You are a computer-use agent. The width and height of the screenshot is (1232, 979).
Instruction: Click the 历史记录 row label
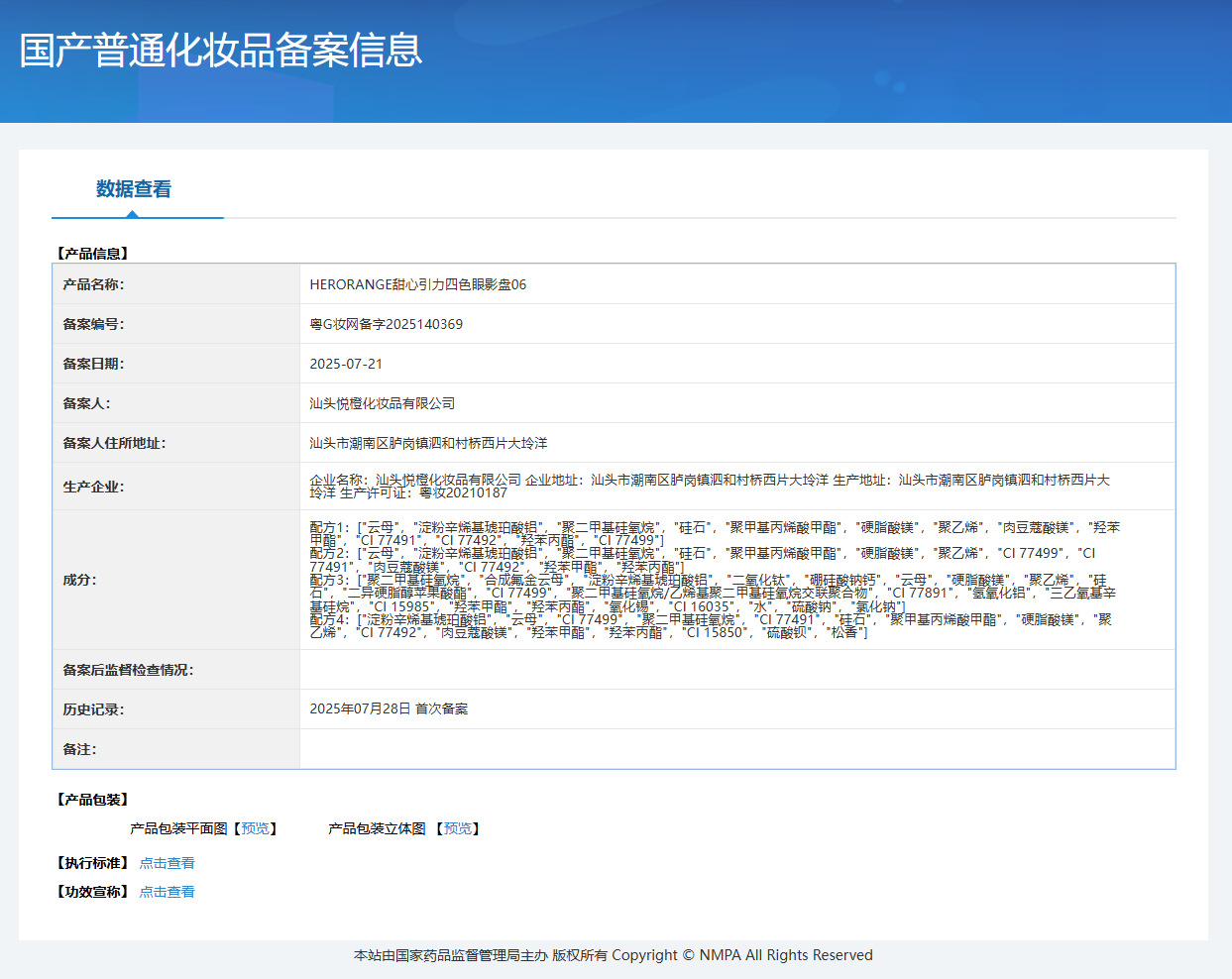pyautogui.click(x=93, y=709)
